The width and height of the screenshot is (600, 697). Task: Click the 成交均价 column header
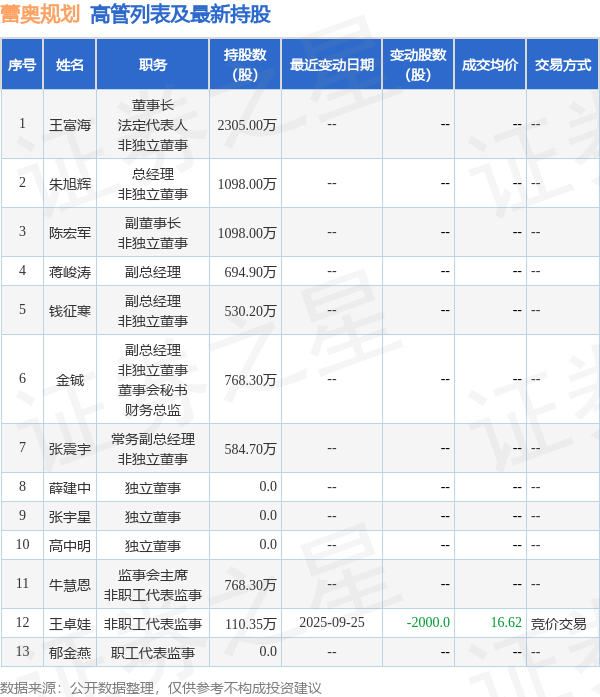tap(490, 65)
